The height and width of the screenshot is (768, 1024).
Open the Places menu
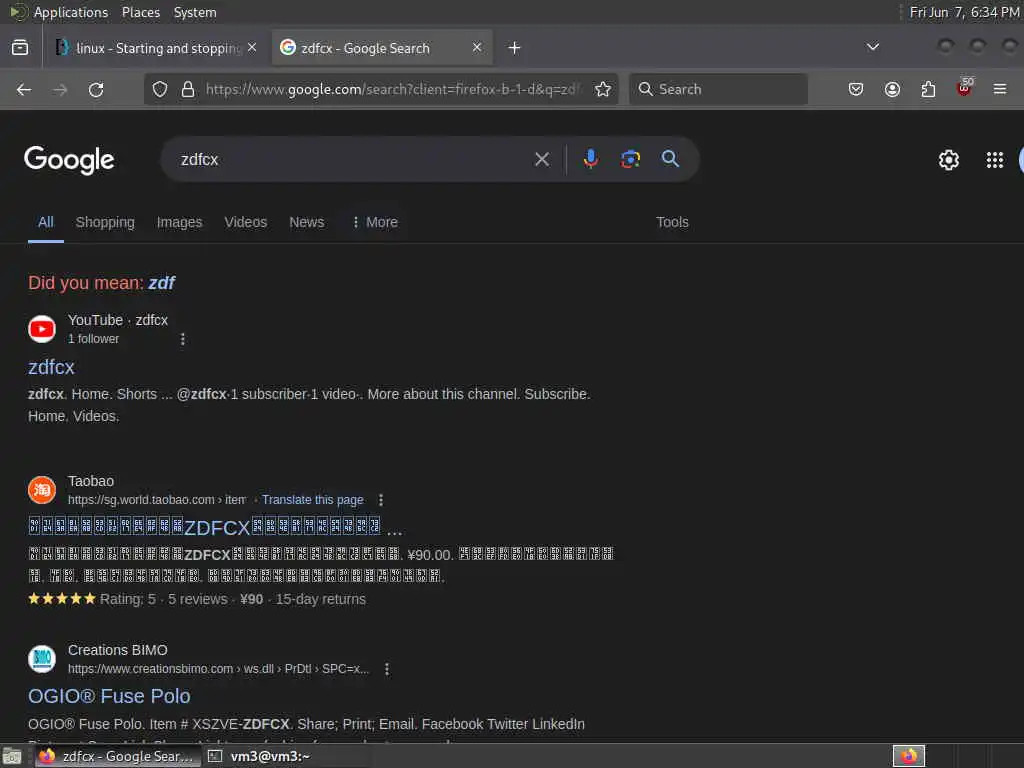(x=141, y=12)
